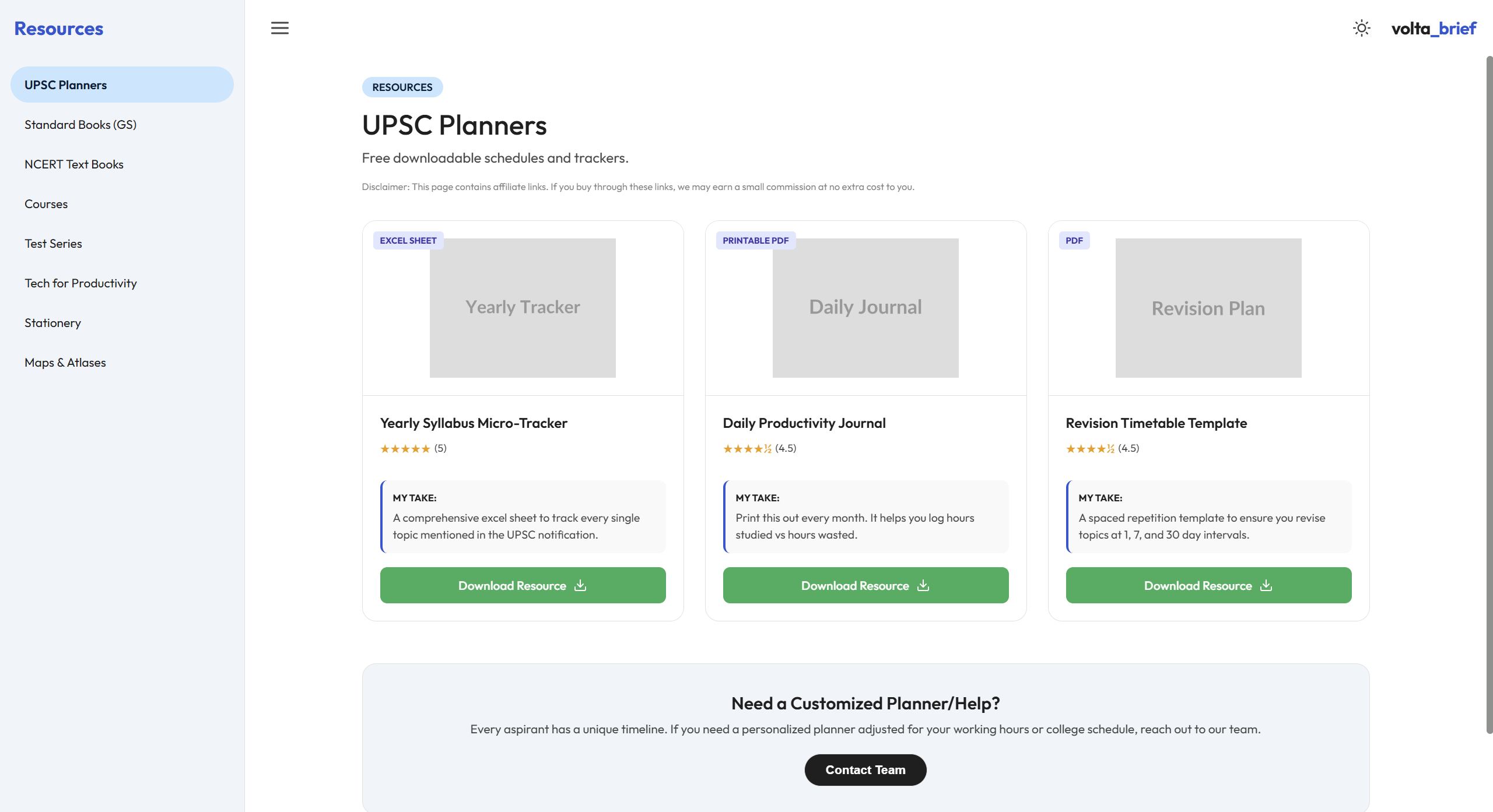Click the Yearly Tracker thumbnail image
The height and width of the screenshot is (812, 1493).
click(x=523, y=308)
